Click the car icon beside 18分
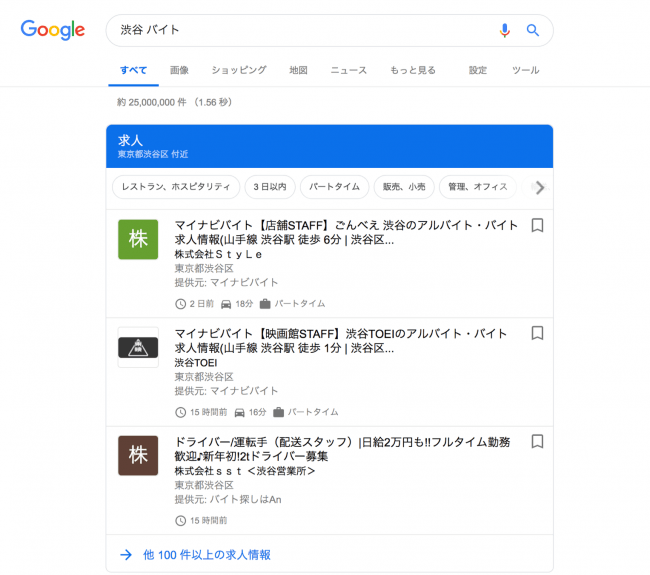This screenshot has height=575, width=650. [x=226, y=304]
